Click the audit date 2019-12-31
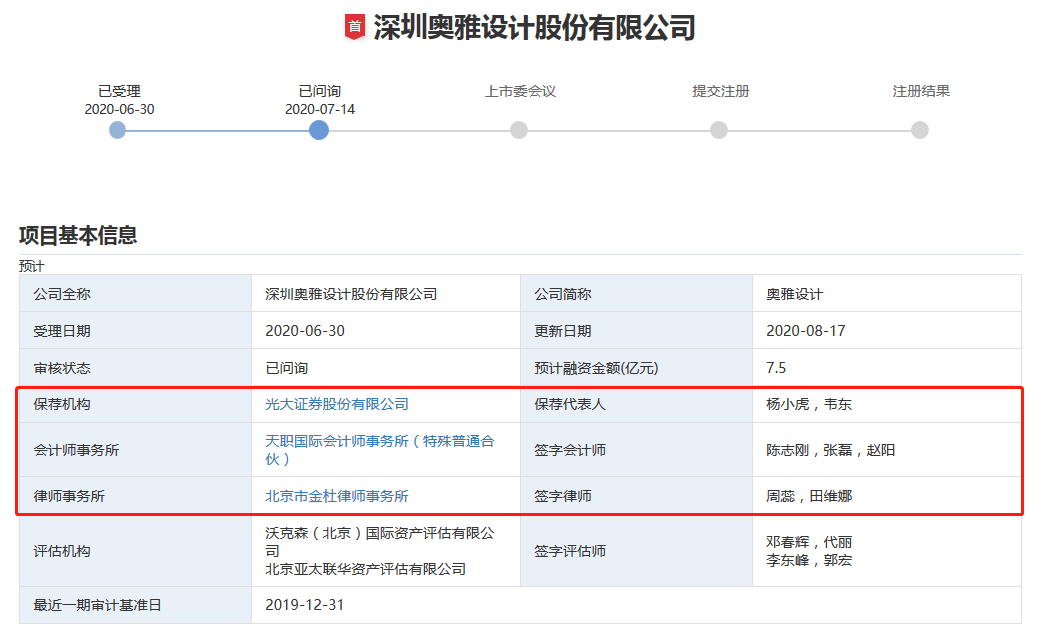 tap(305, 605)
